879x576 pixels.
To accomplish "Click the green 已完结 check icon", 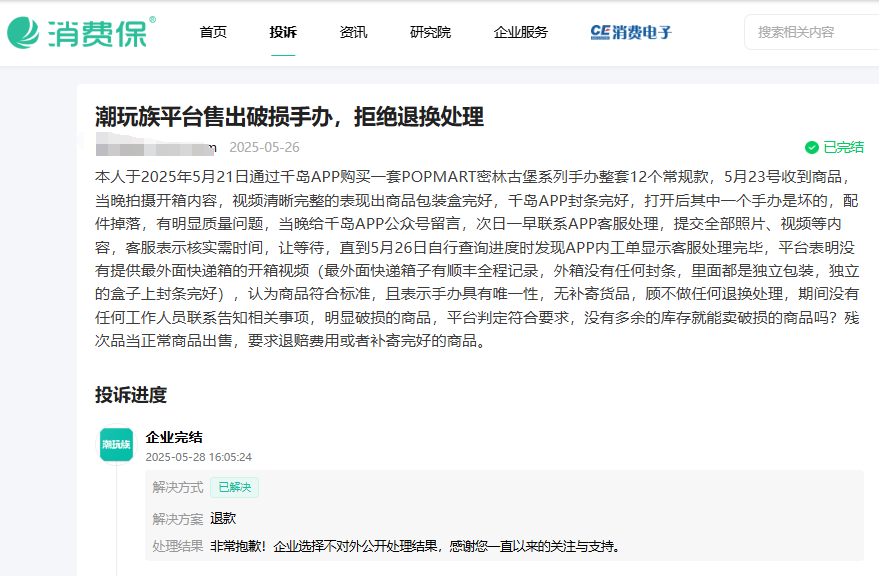I will click(x=812, y=148).
